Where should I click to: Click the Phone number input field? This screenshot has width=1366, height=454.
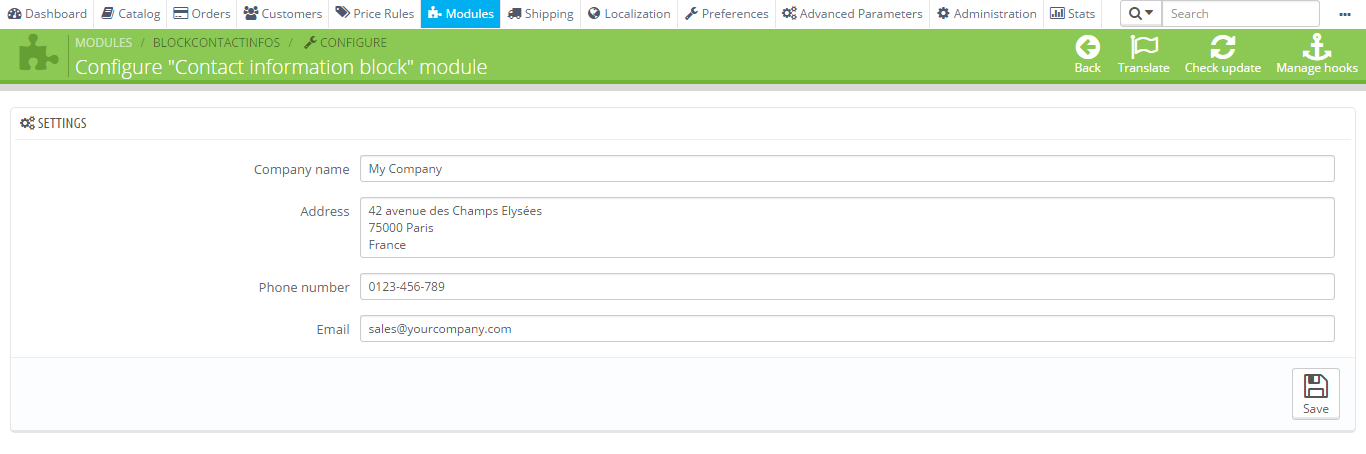click(x=847, y=286)
